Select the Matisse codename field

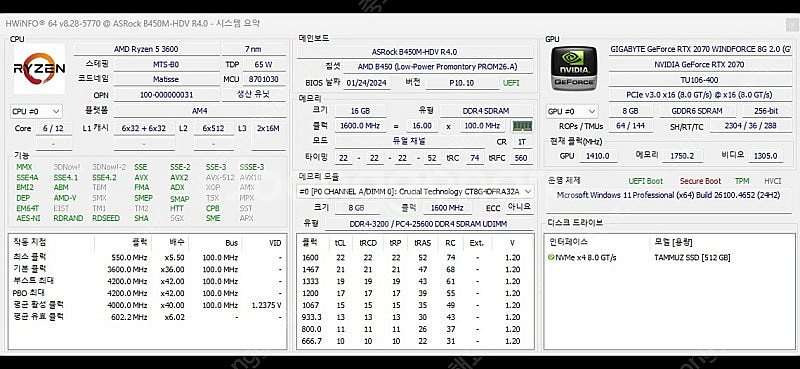pos(166,80)
